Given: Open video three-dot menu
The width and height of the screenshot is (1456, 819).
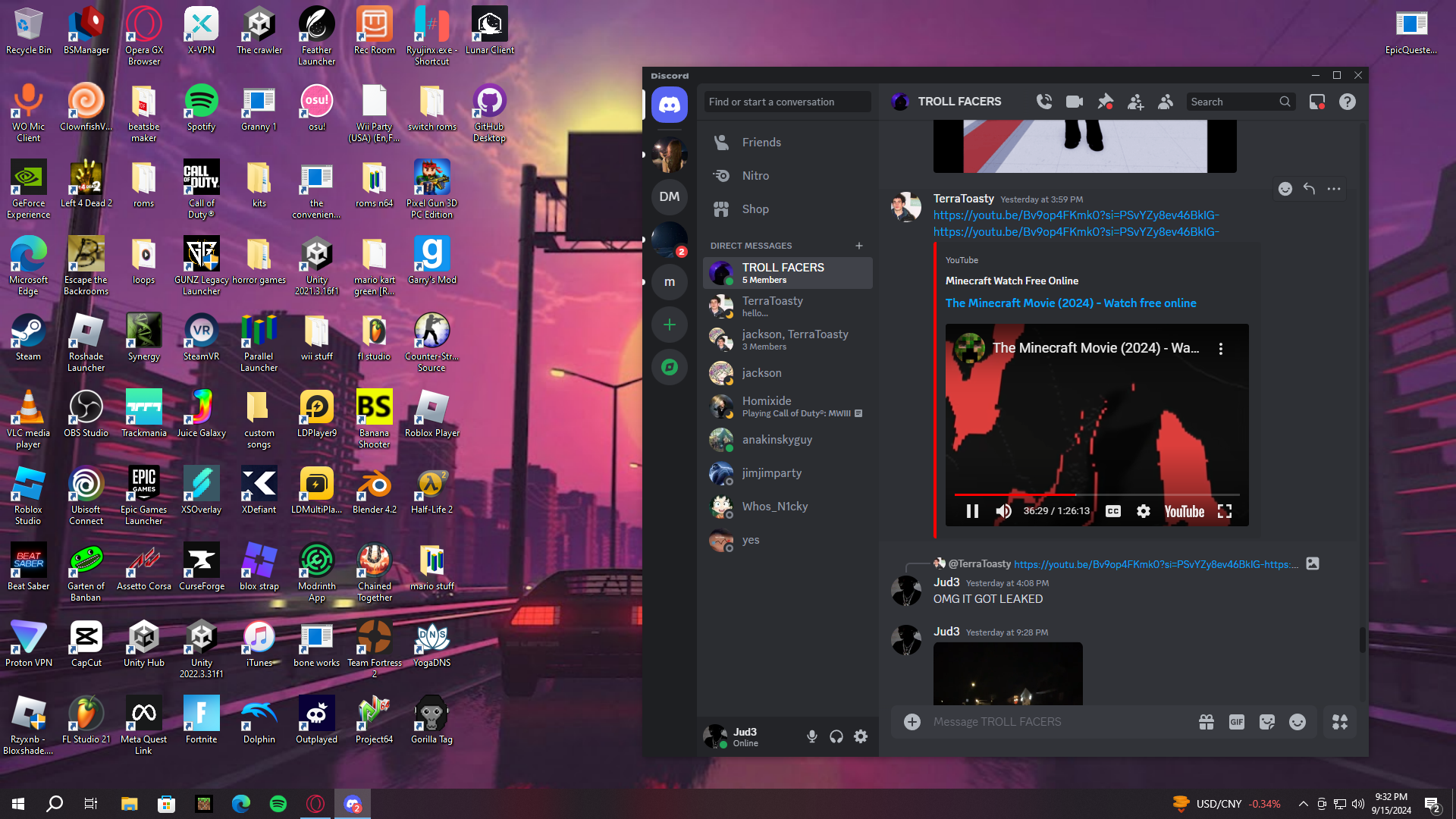Looking at the screenshot, I should tap(1221, 349).
